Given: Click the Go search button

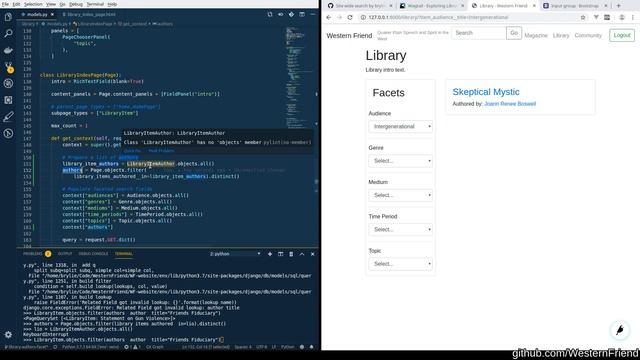Looking at the screenshot, I should (x=514, y=33).
